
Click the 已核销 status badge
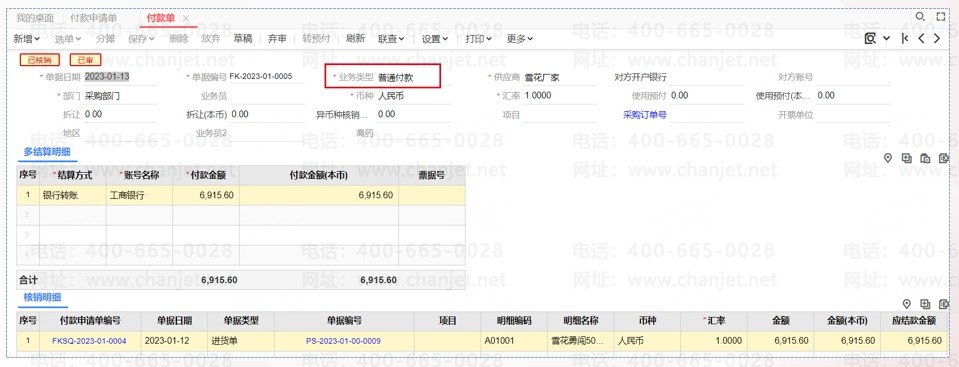coord(40,59)
